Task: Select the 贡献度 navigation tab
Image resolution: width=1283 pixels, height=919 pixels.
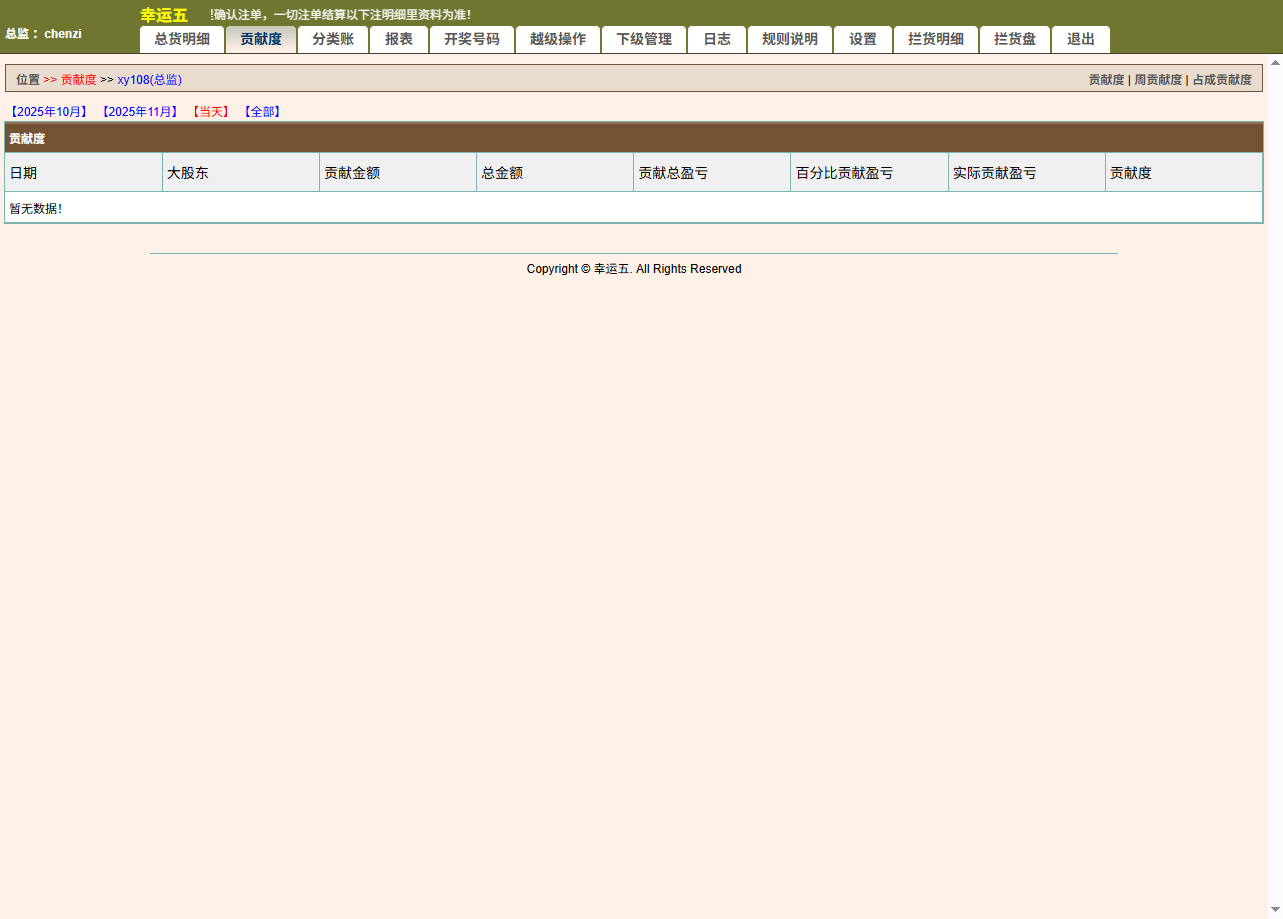Action: click(261, 40)
